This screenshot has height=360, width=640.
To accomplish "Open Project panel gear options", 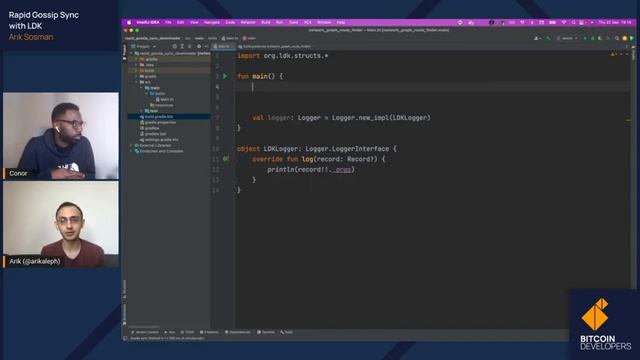I will (199, 47).
